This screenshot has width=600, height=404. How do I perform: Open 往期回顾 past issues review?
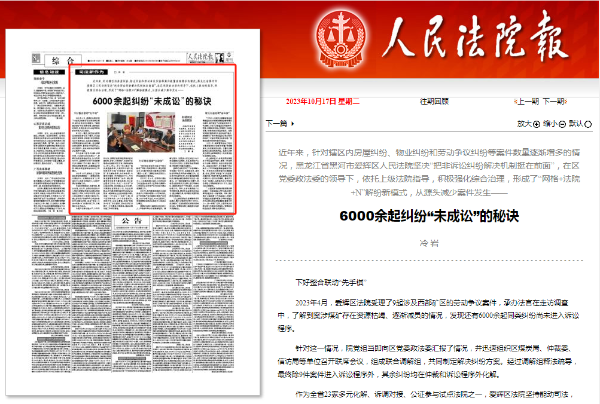click(436, 101)
